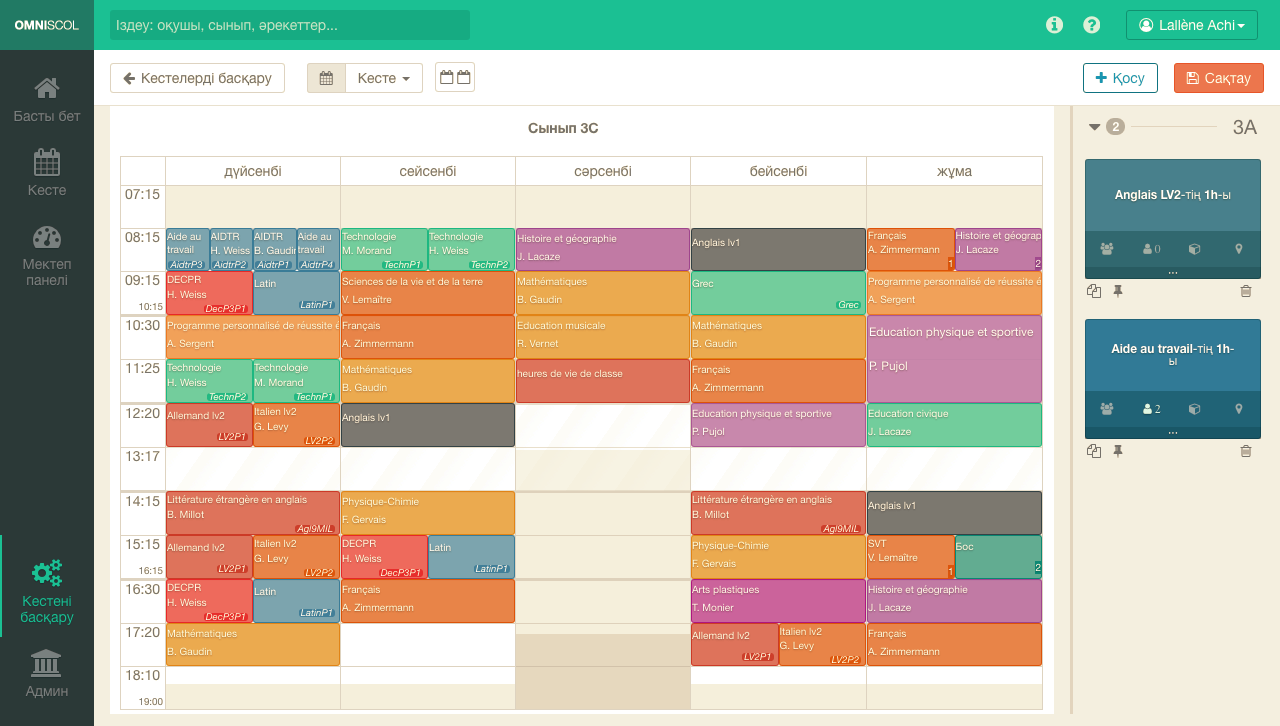Open the info icon in top bar
This screenshot has width=1280, height=726.
pyautogui.click(x=1054, y=25)
